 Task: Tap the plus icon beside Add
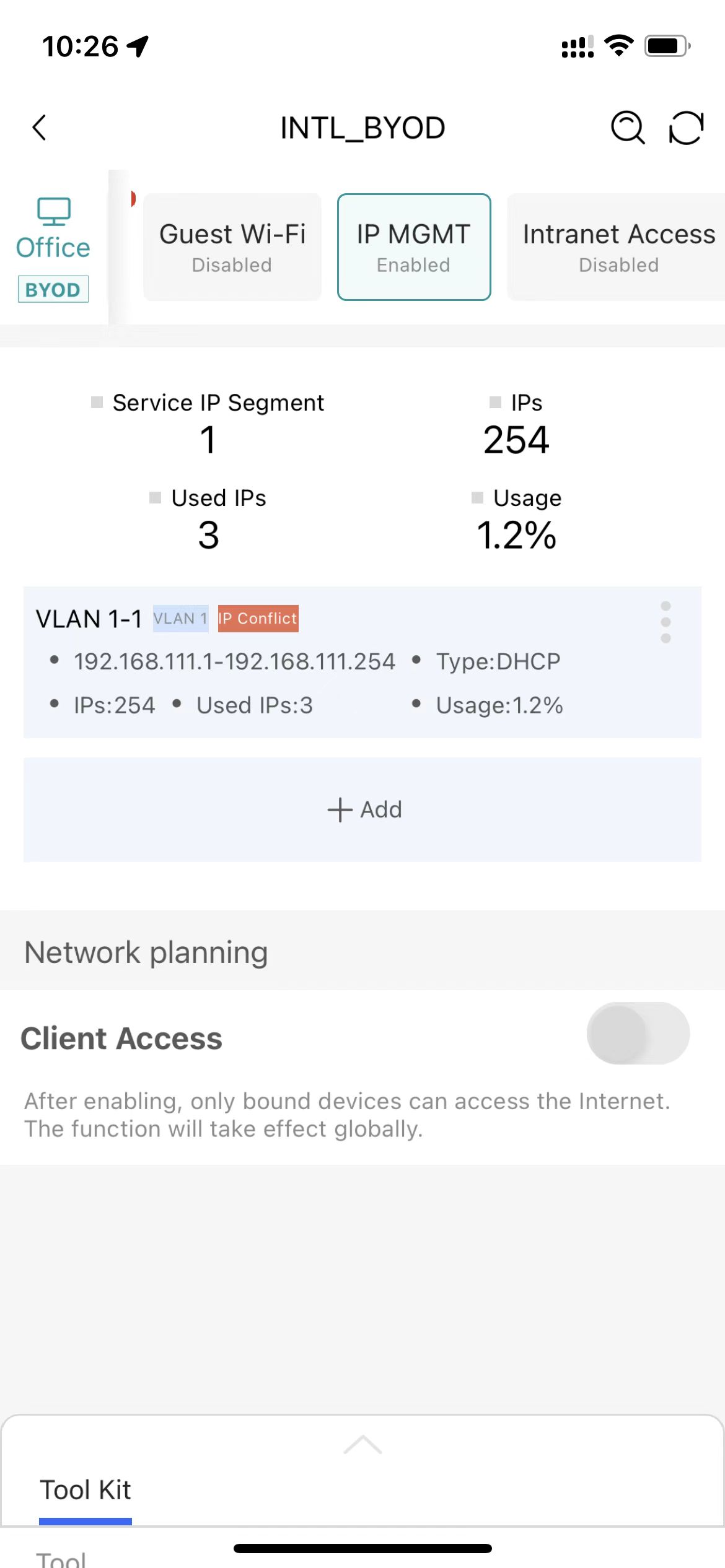pyautogui.click(x=340, y=809)
